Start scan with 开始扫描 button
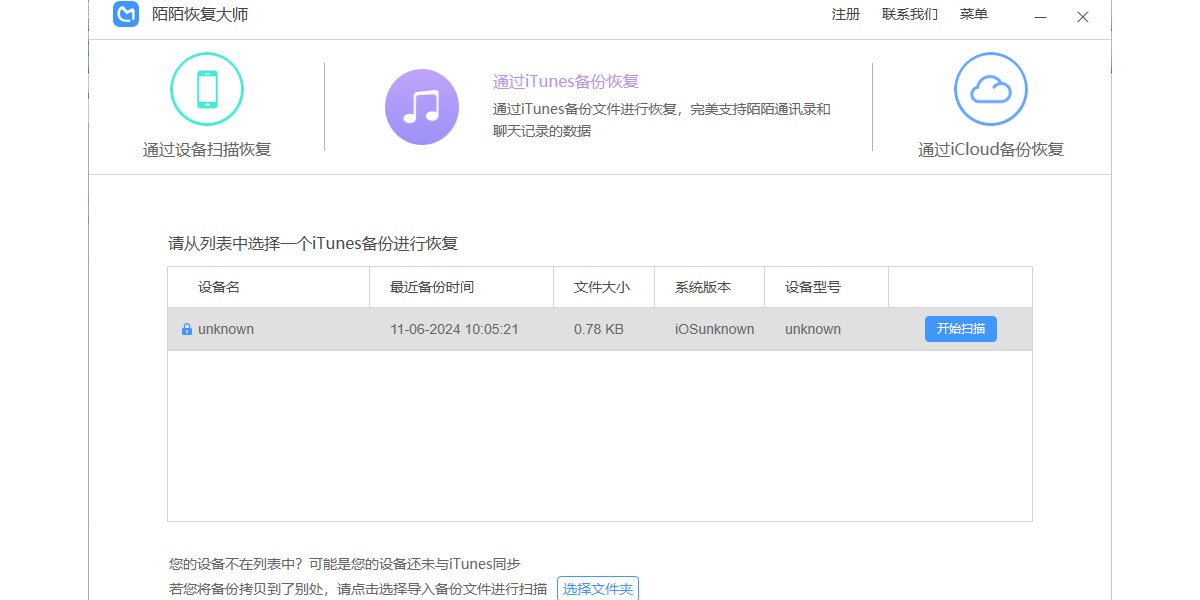This screenshot has width=1200, height=600. (961, 329)
